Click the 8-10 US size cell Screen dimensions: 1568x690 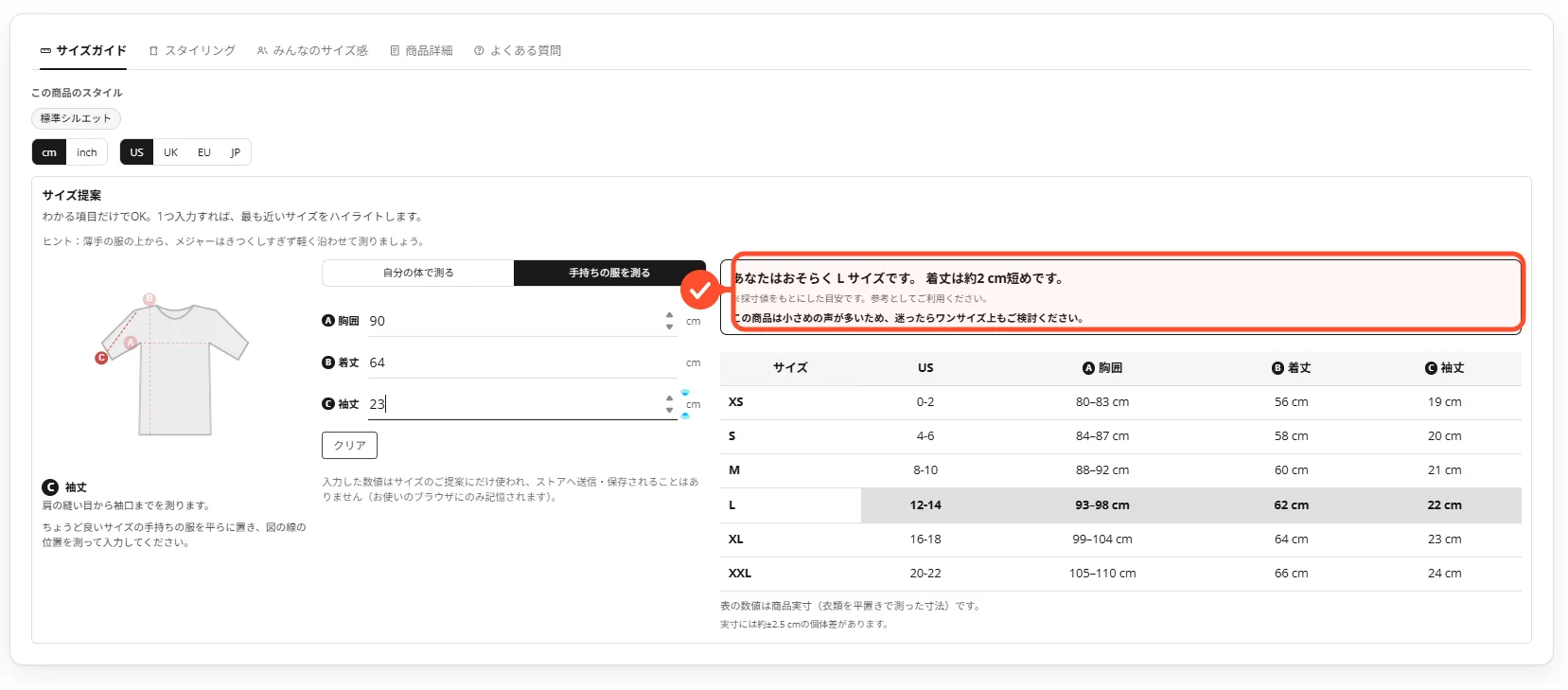(925, 470)
